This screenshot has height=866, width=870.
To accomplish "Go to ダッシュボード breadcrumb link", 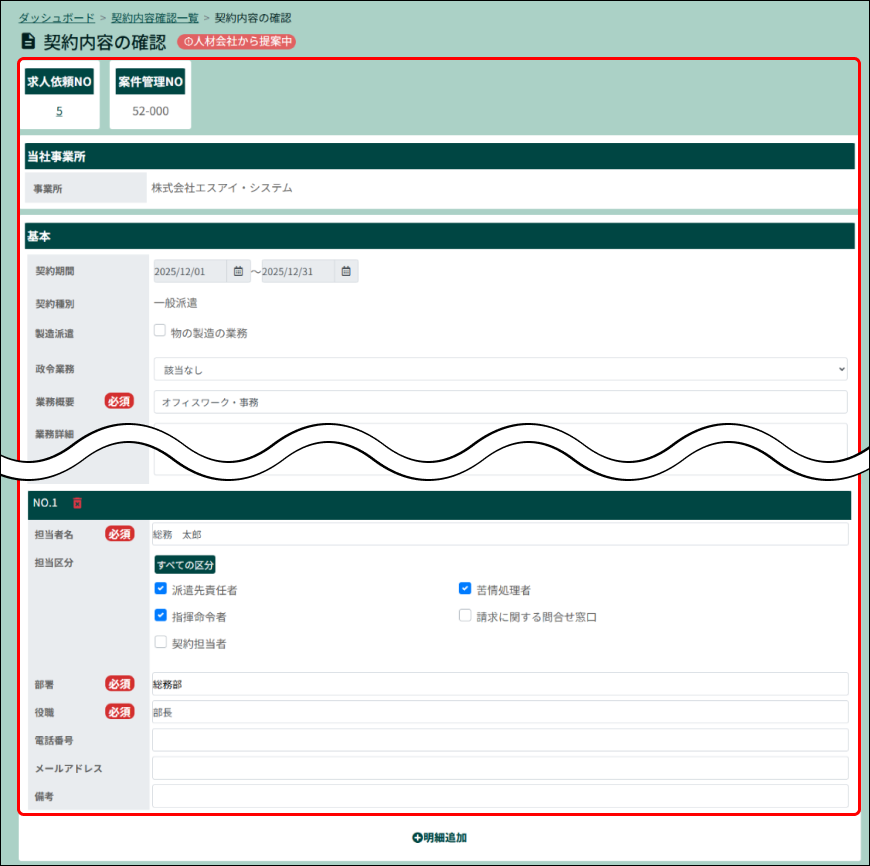I will pyautogui.click(x=57, y=18).
